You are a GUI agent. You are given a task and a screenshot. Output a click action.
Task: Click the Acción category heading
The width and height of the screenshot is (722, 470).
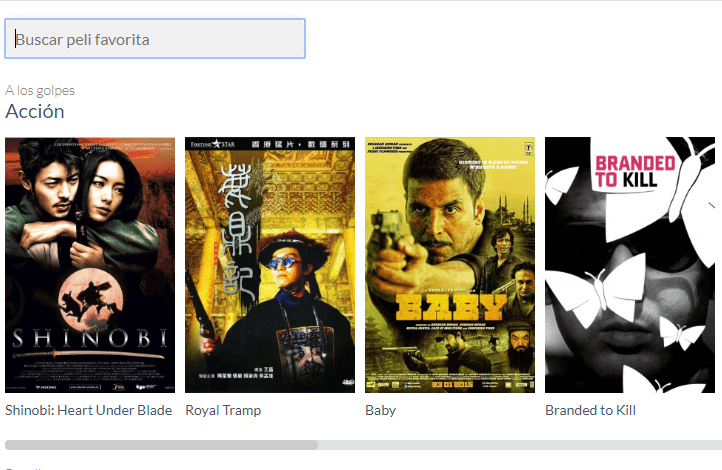tap(35, 111)
